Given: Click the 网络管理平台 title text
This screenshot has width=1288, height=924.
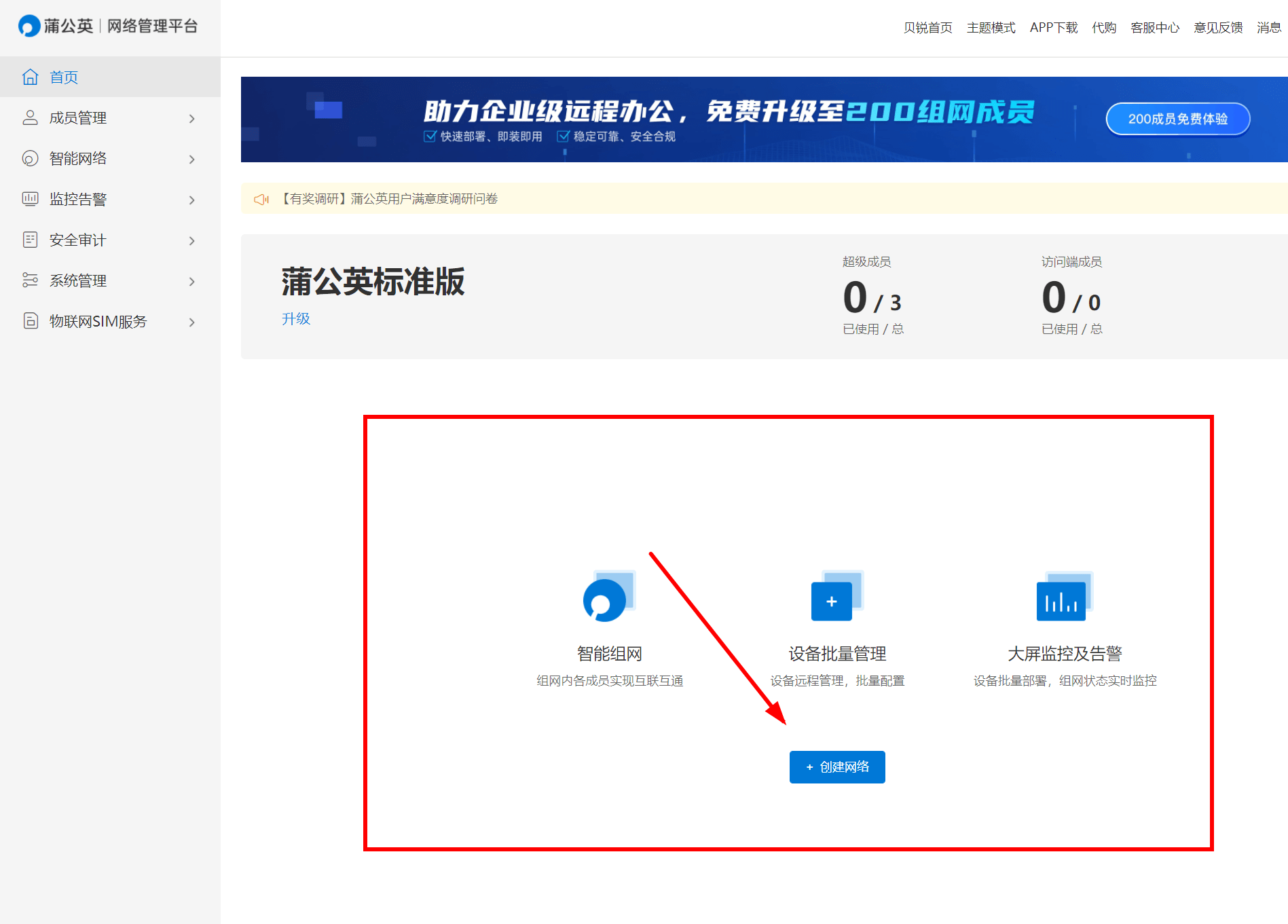Looking at the screenshot, I should point(152,26).
